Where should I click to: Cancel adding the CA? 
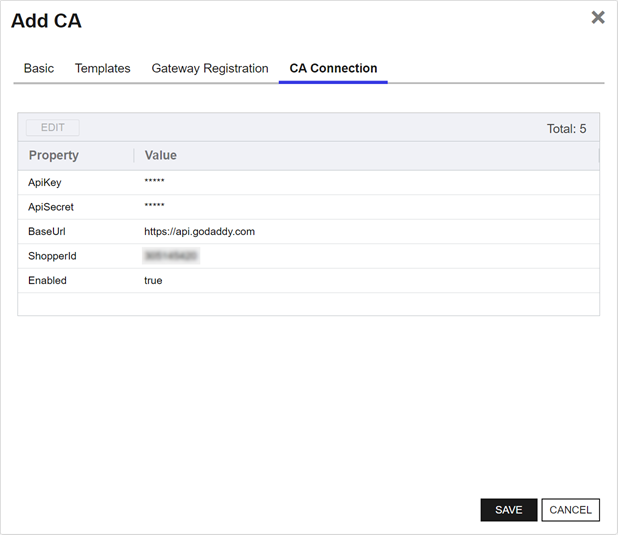[570, 510]
